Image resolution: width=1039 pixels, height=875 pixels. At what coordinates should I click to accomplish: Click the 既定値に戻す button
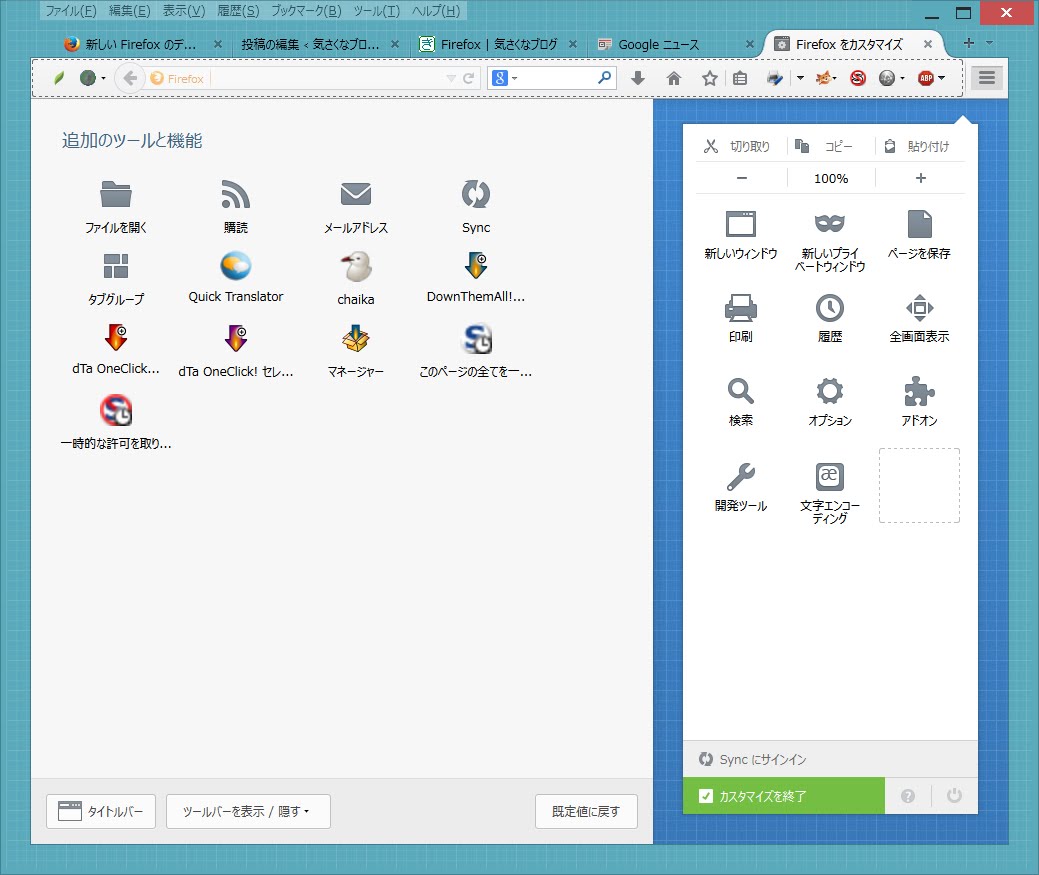586,811
